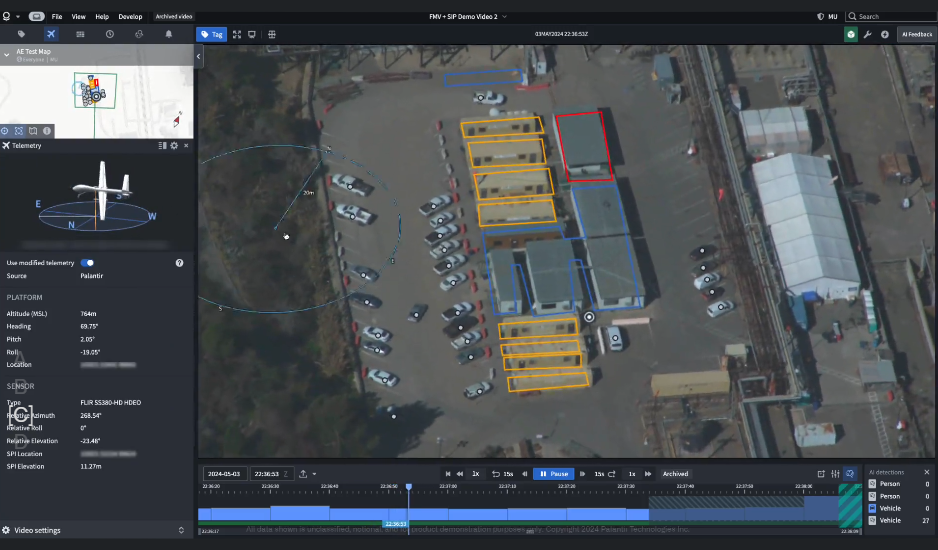Step one frame forward
The height and width of the screenshot is (550, 938).
[583, 474]
